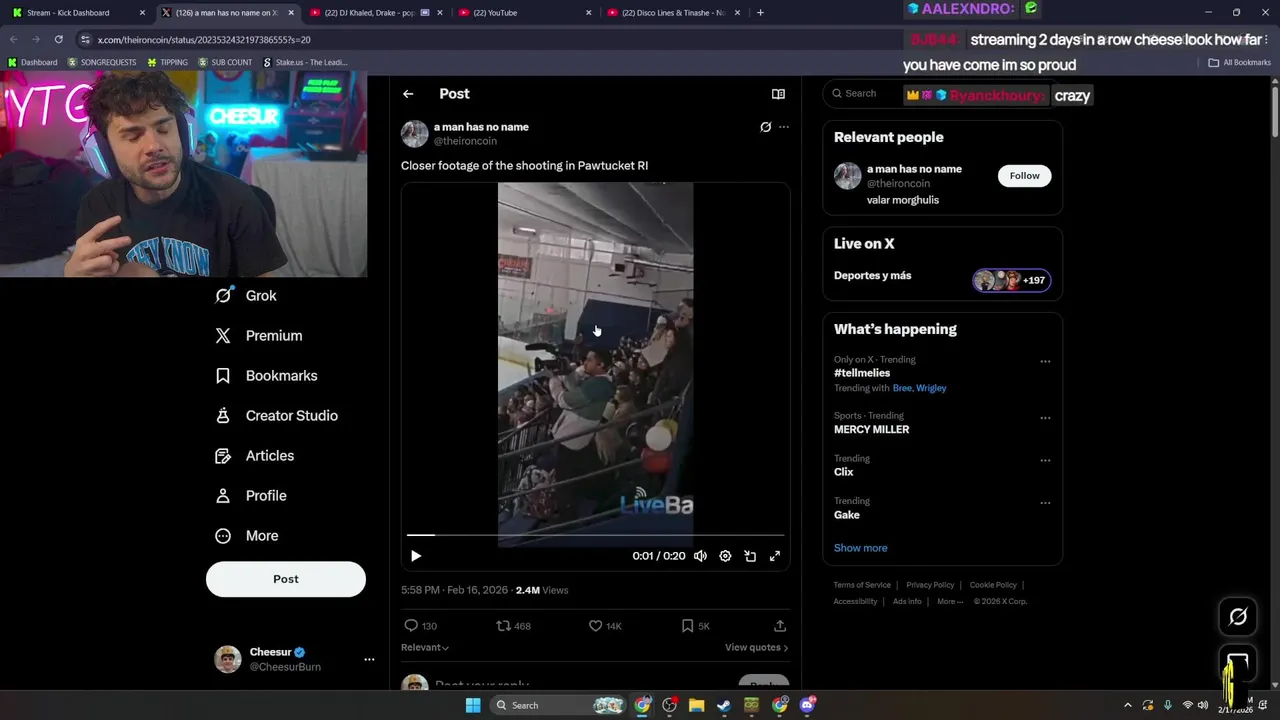Click the site info icon in address bar
The height and width of the screenshot is (720, 1280).
click(x=86, y=39)
